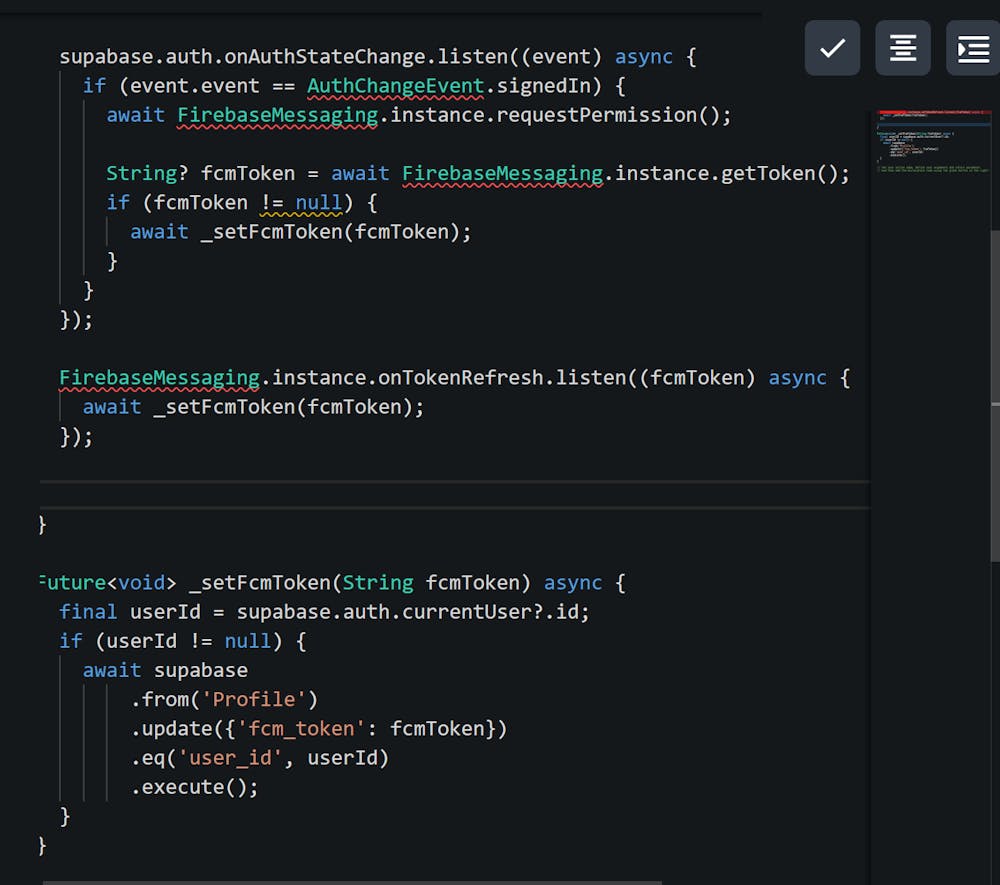The image size is (1000, 885).
Task: Click the center-align format code icon
Action: [903, 48]
